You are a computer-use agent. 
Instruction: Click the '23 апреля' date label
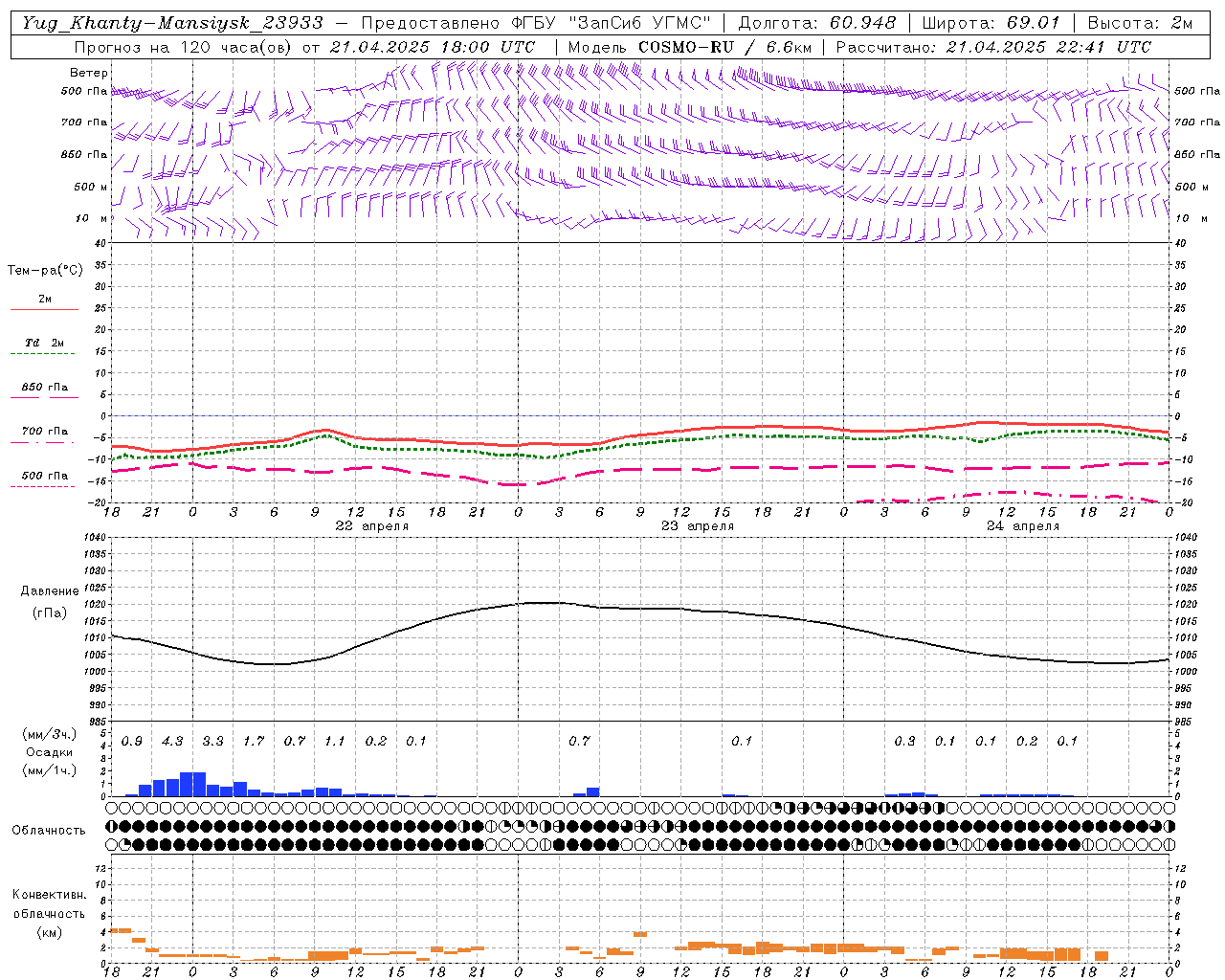pyautogui.click(x=698, y=526)
